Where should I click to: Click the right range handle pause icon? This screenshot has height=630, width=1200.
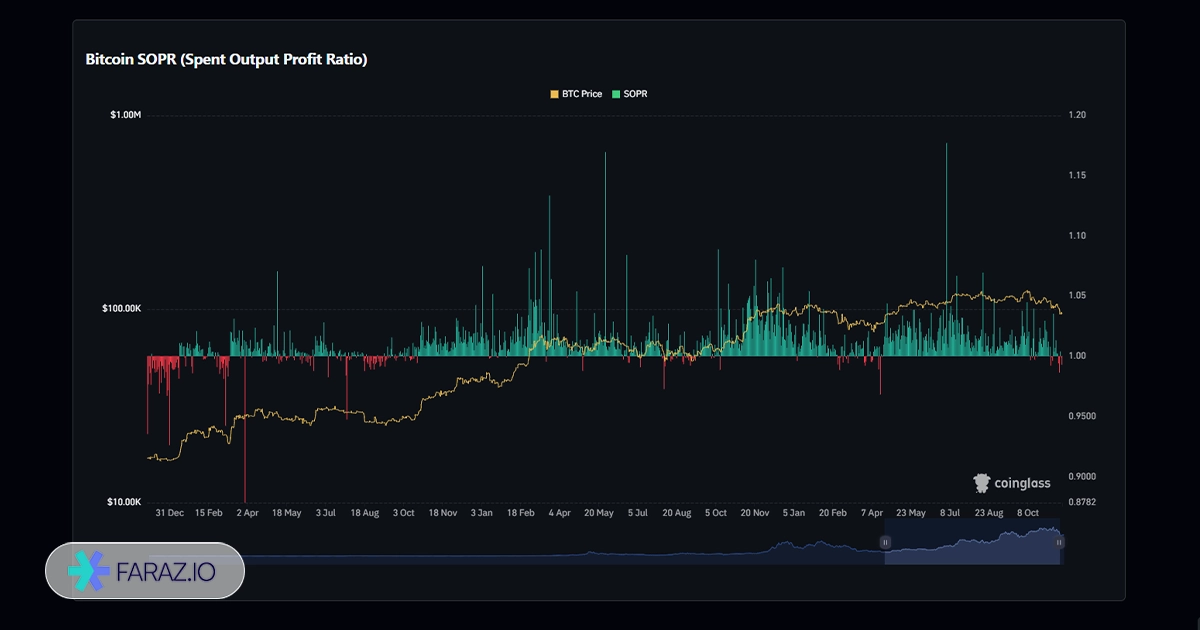[1059, 542]
